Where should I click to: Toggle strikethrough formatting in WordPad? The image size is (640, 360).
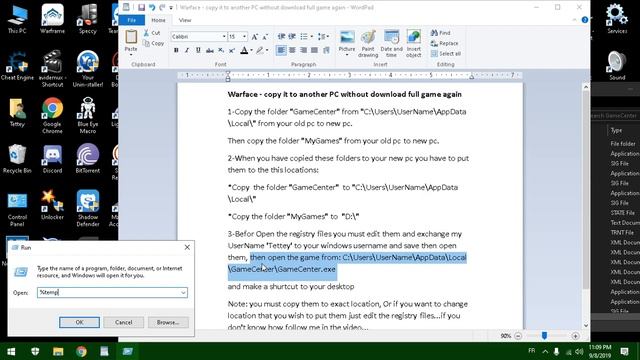[209, 50]
